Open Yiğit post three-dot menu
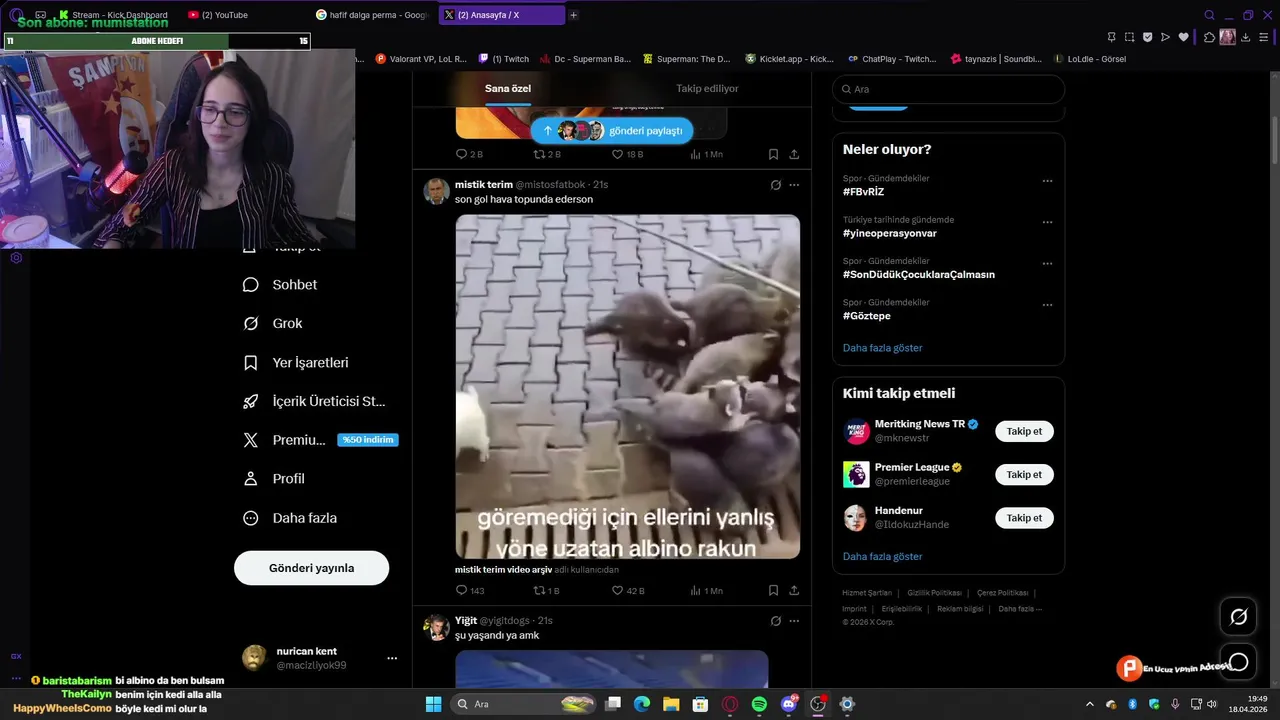The height and width of the screenshot is (720, 1280). [794, 621]
